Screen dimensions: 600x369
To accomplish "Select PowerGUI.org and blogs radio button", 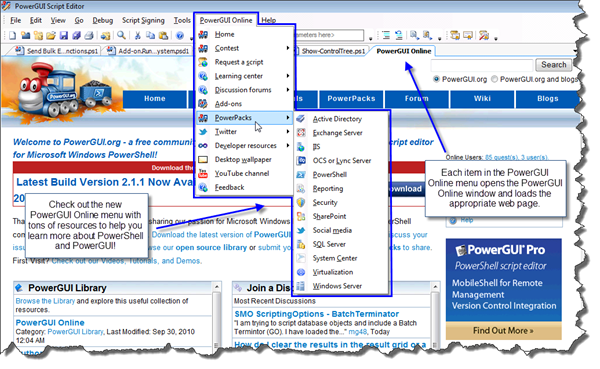I will (494, 79).
